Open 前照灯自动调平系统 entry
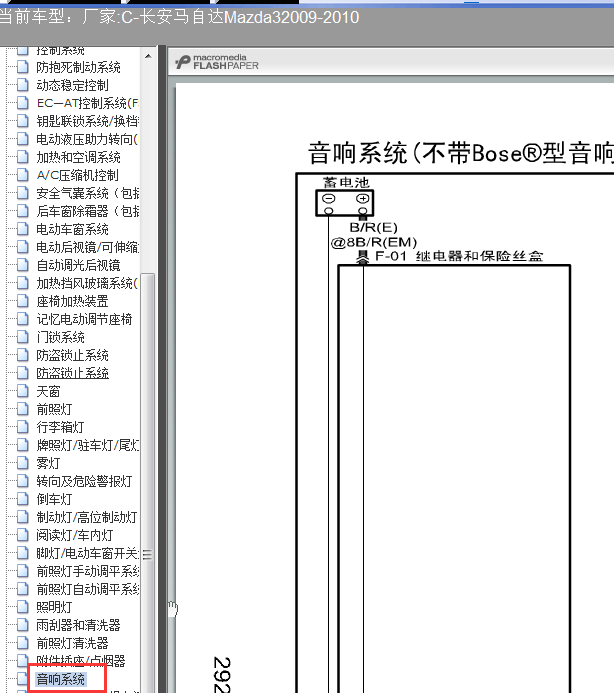 tap(88, 589)
